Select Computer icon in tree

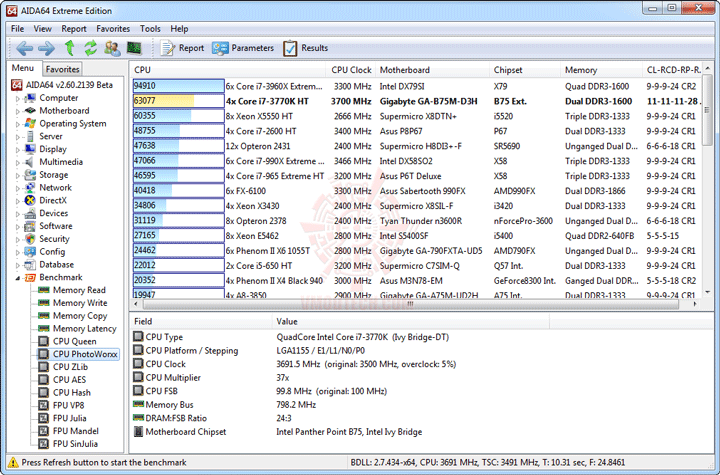[30, 98]
